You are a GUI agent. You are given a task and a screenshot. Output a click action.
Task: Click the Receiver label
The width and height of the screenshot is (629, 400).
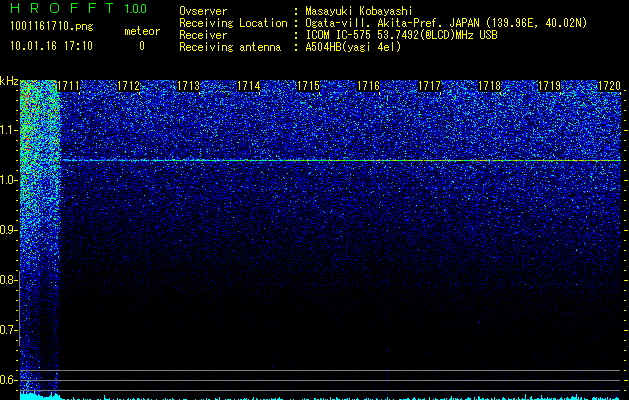point(203,35)
